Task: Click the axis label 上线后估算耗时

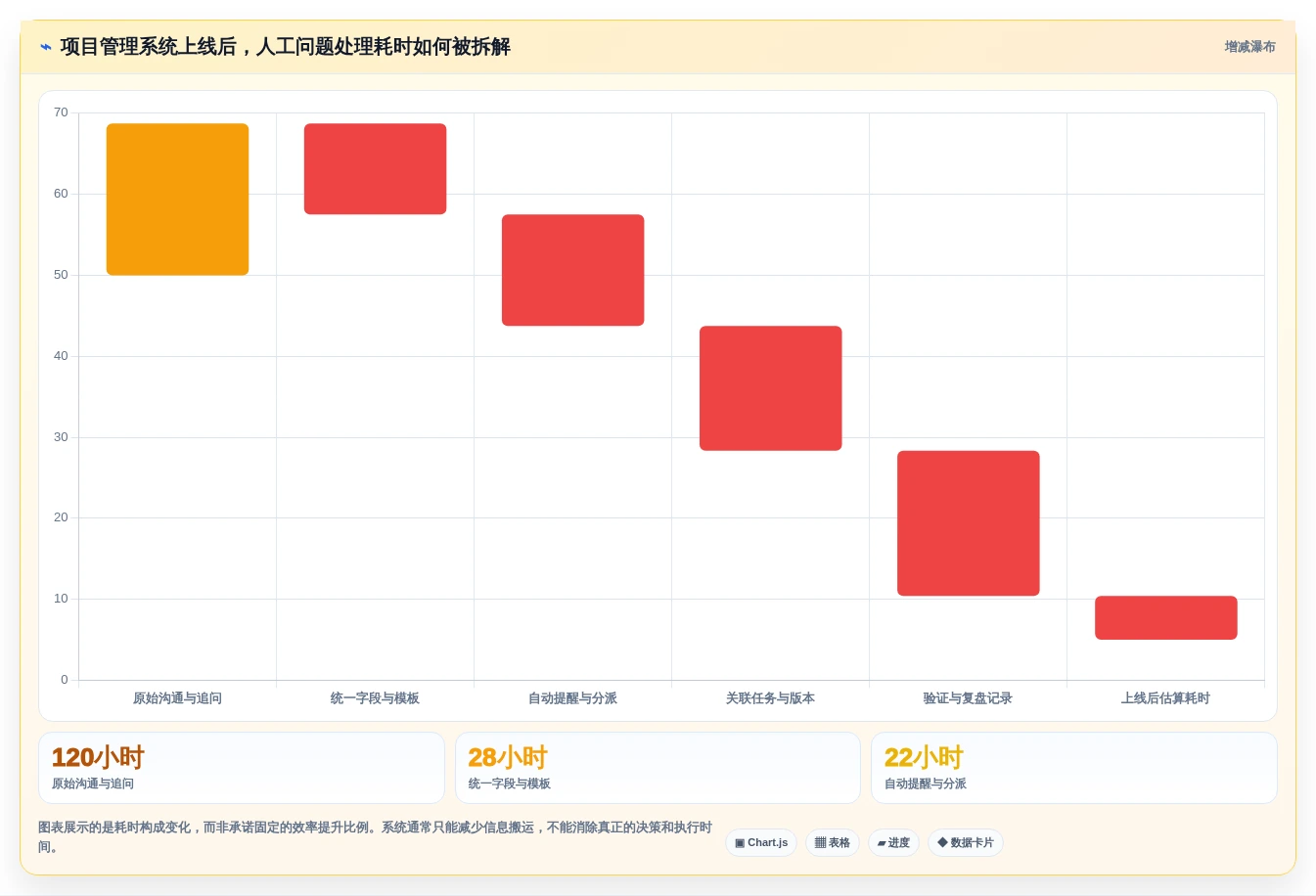Action: 1165,698
